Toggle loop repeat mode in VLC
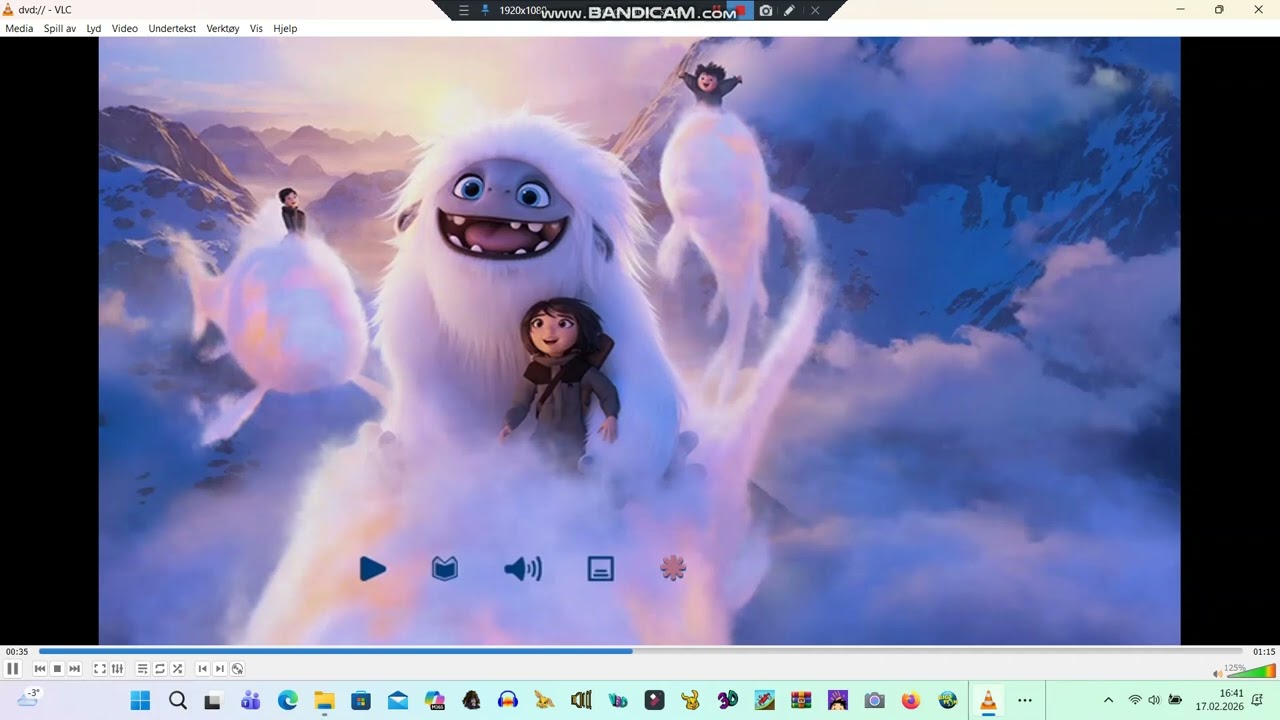Viewport: 1280px width, 720px height. [x=160, y=669]
